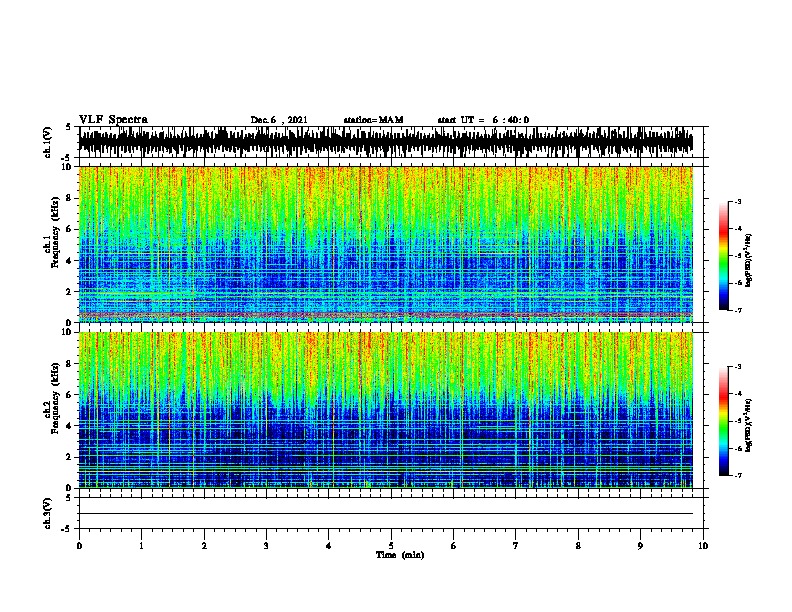Click the flat ch.3 voltage line
Screen dimensions: 792x612
pyautogui.click(x=386, y=514)
